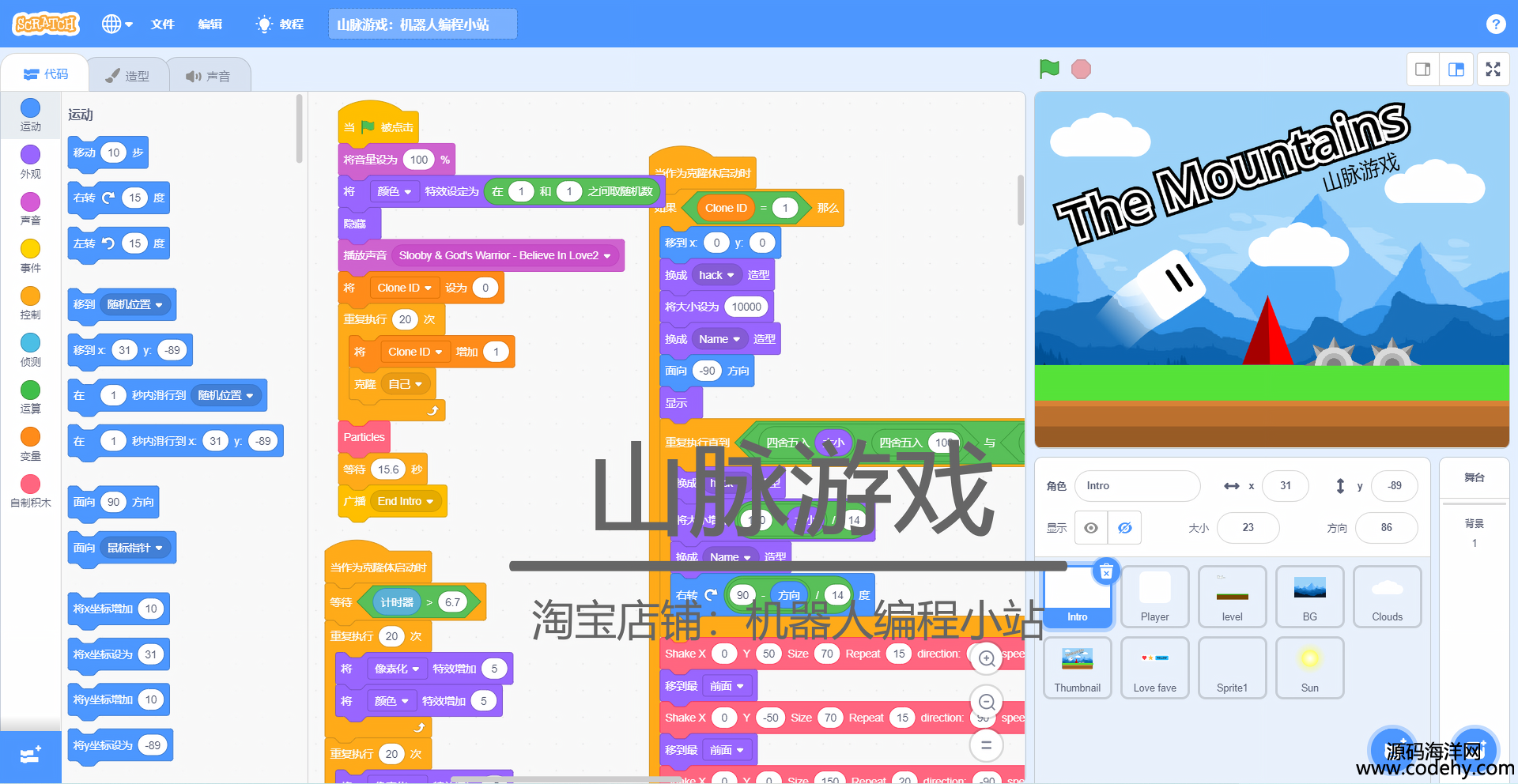Open the sound name dropdown in 播放声音

504,255
